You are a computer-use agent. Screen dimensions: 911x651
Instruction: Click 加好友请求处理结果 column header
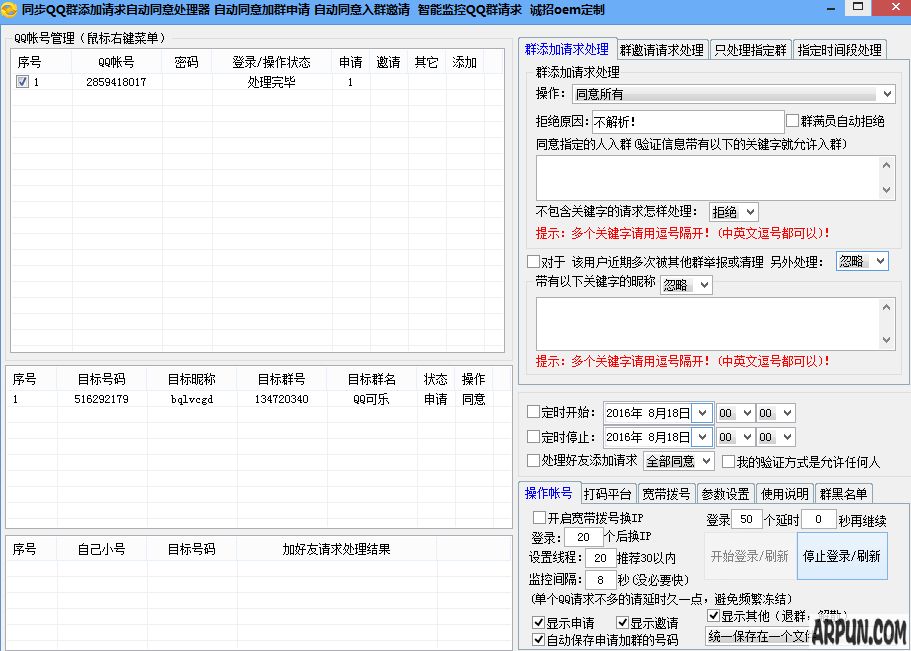[336, 549]
